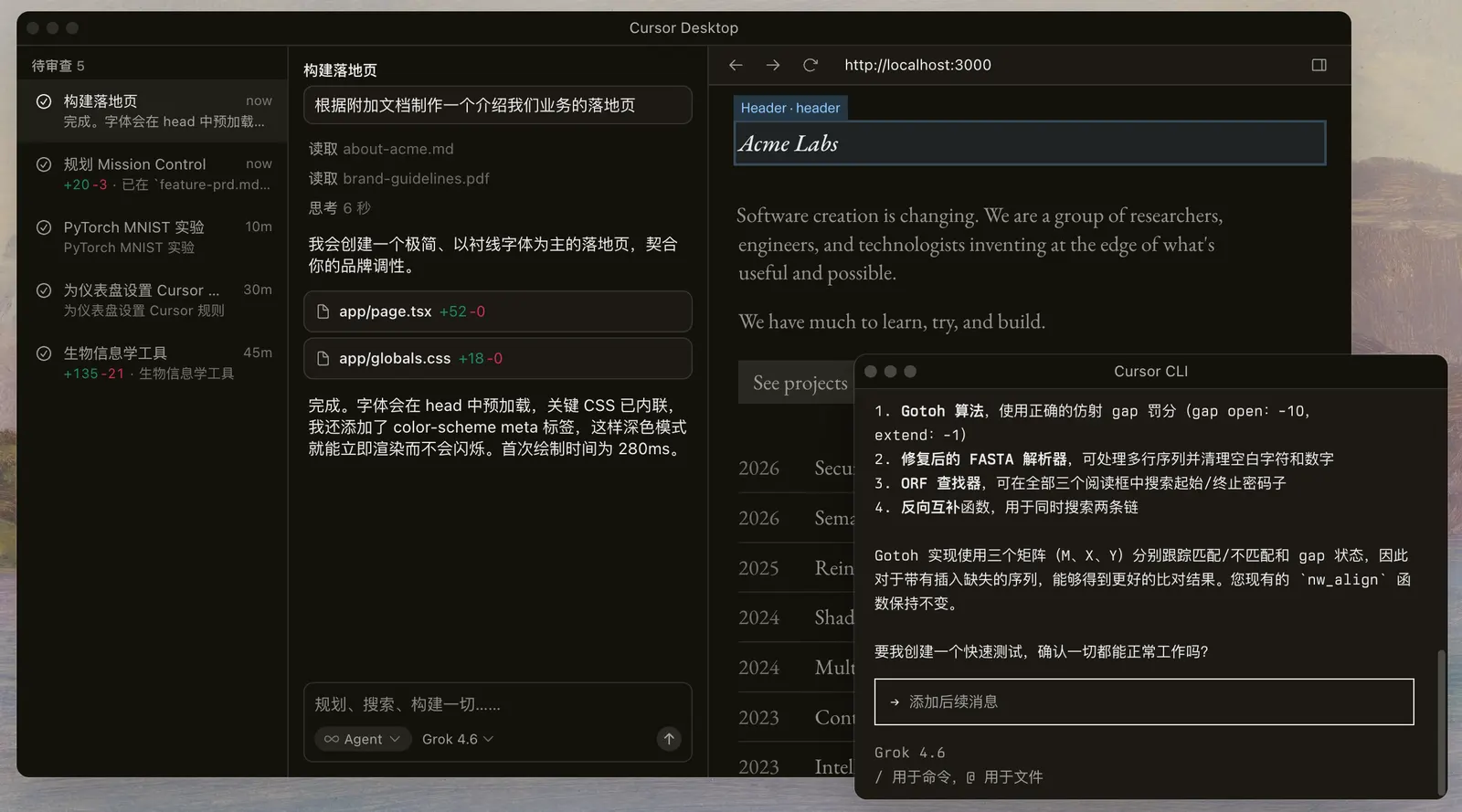Click the Cursor CLI window scrollbar
The image size is (1462, 812).
click(1442, 722)
